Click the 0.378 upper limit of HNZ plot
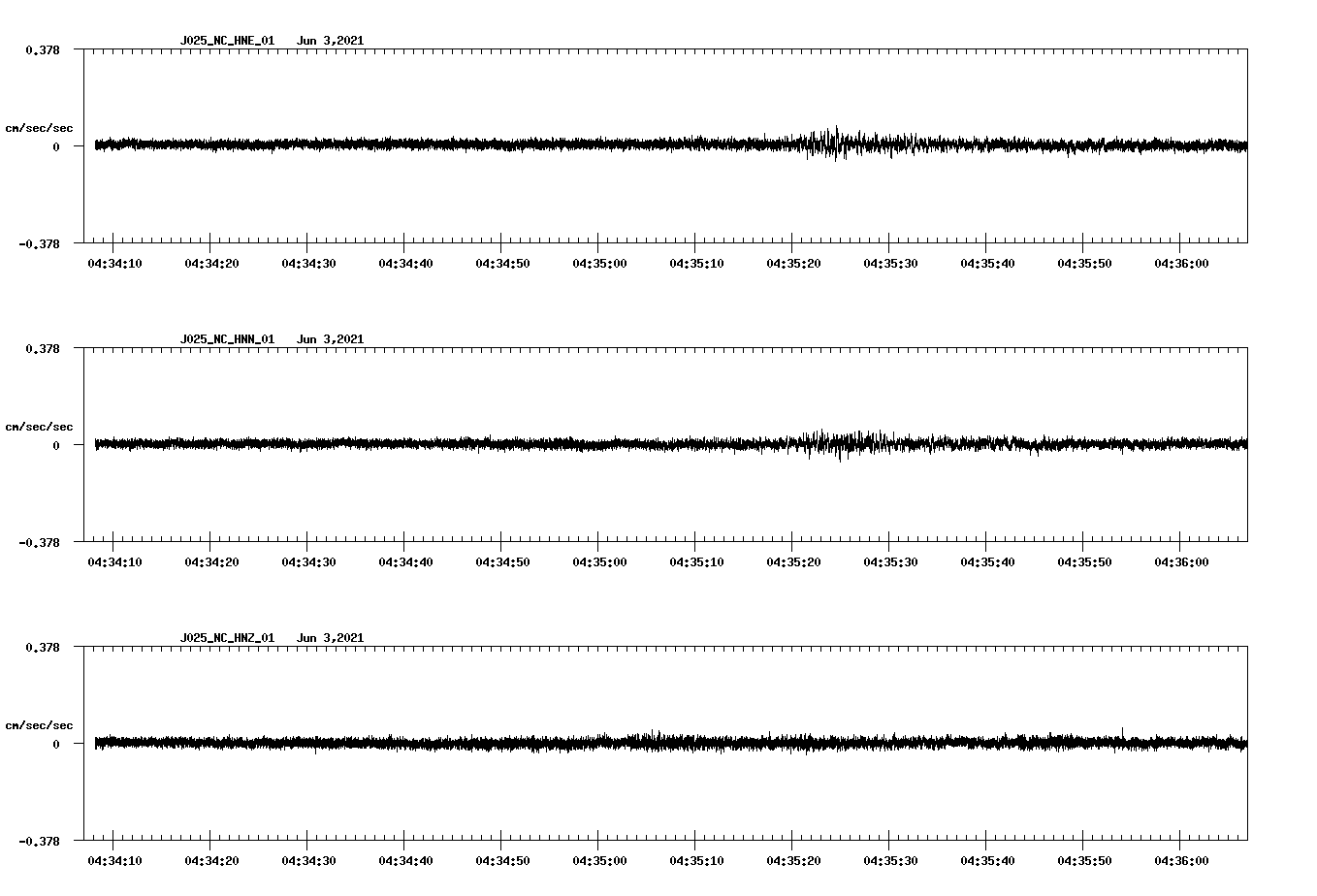 [x=42, y=647]
